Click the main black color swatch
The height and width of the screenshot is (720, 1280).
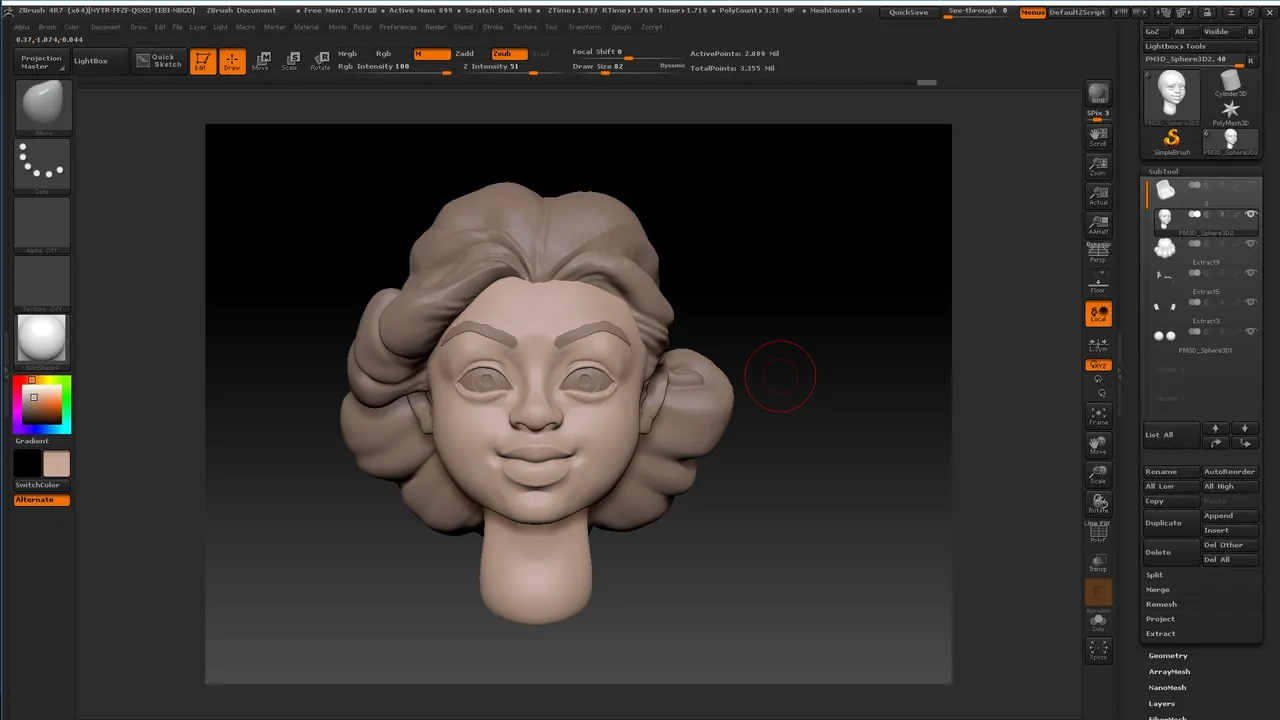coord(28,464)
